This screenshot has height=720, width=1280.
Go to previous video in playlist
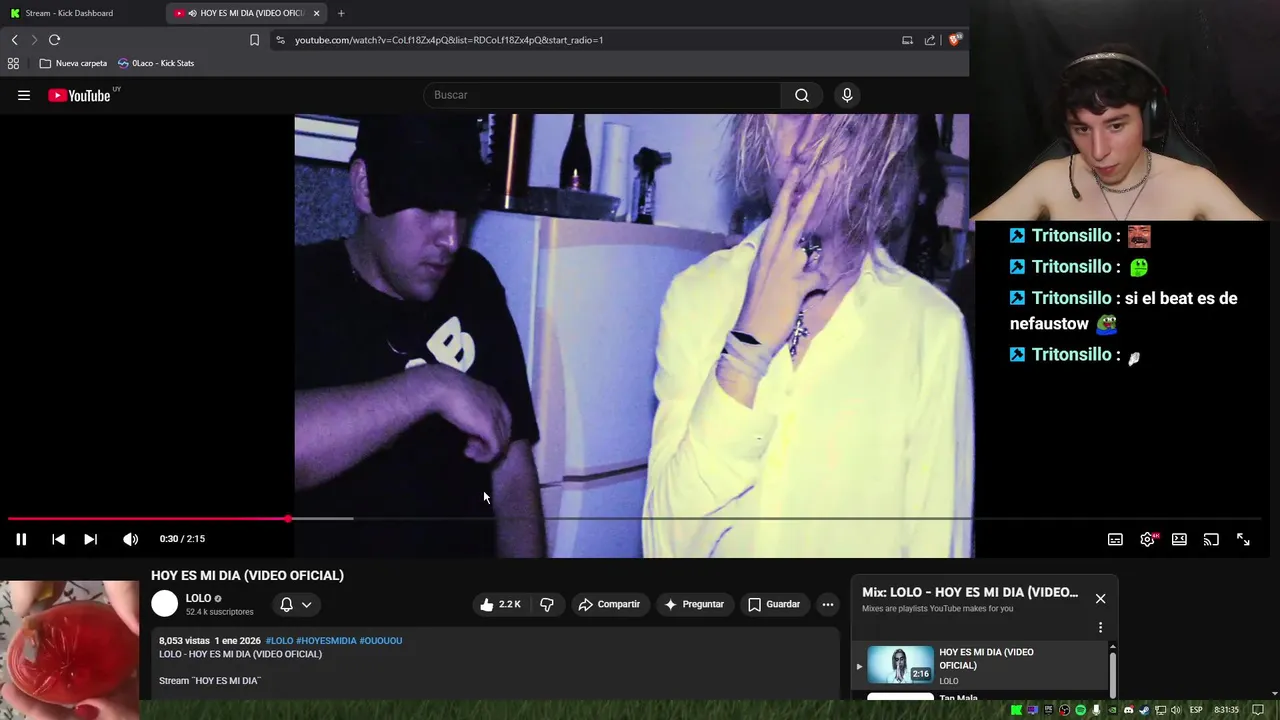pyautogui.click(x=58, y=539)
